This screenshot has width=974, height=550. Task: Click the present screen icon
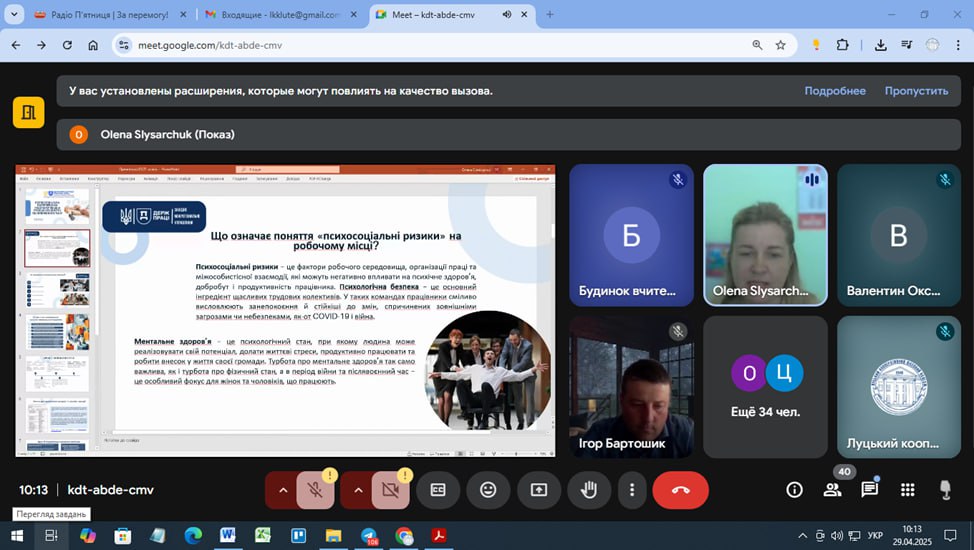click(539, 490)
